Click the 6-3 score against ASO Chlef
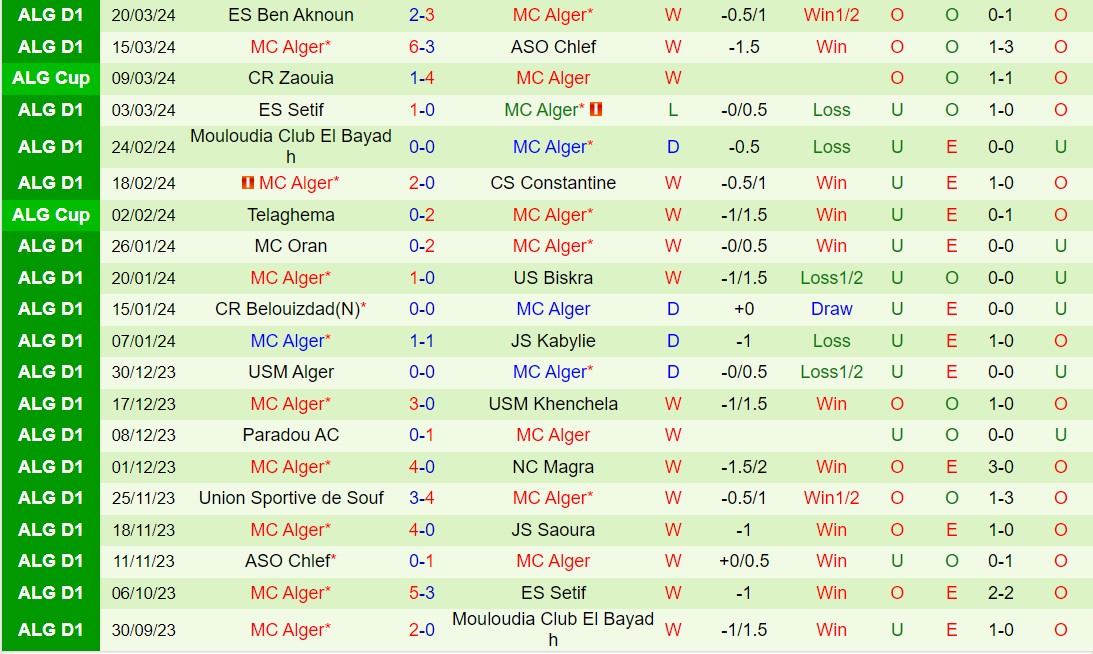Screen dimensions: 1093x654 click(421, 47)
